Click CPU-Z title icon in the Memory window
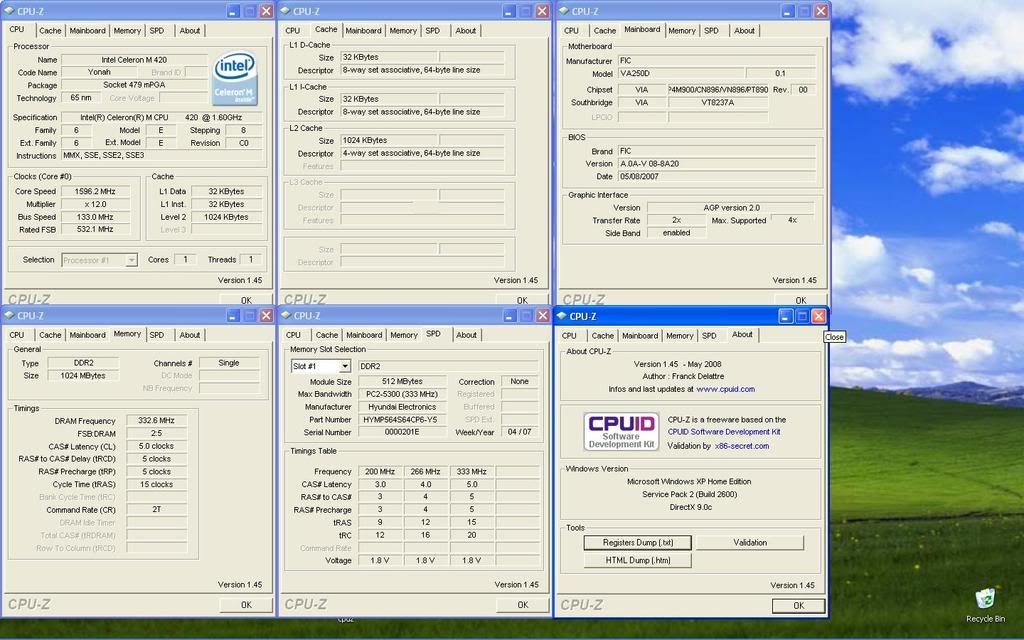Viewport: 1024px width, 640px height. 9,315
